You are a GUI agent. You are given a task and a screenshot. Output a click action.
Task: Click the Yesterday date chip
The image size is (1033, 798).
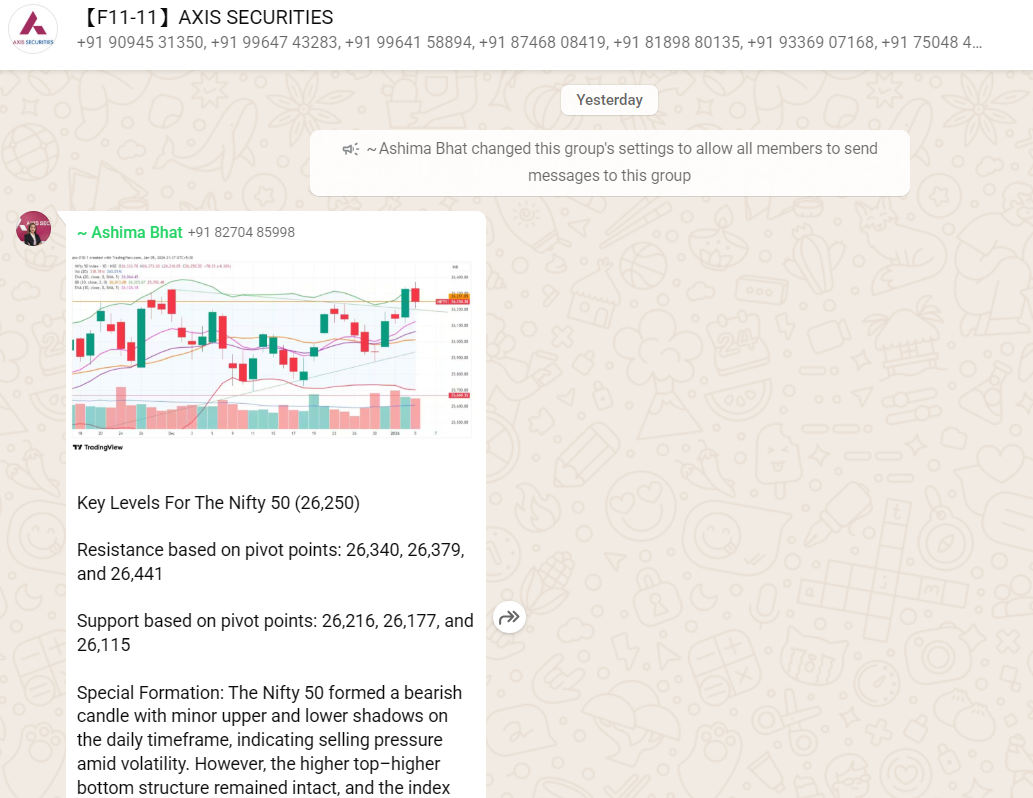coord(609,100)
